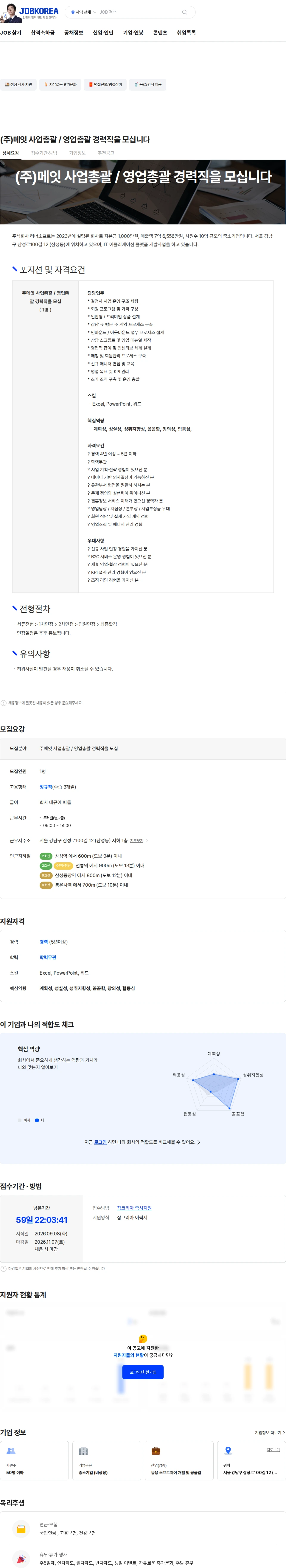Switch to the 기업정보 tab
This screenshot has height=1568, width=286.
pos(77,153)
